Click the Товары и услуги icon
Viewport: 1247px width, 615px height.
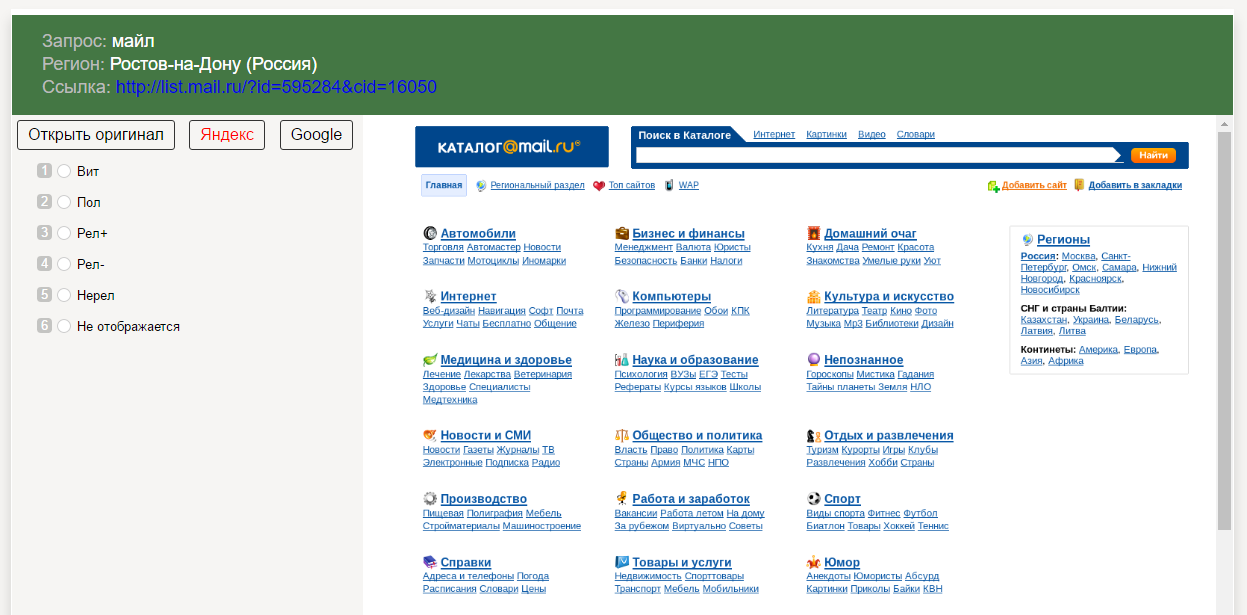[622, 563]
